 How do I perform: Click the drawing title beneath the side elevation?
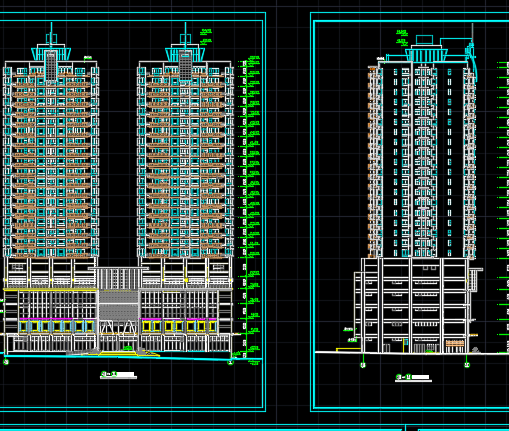413,378
